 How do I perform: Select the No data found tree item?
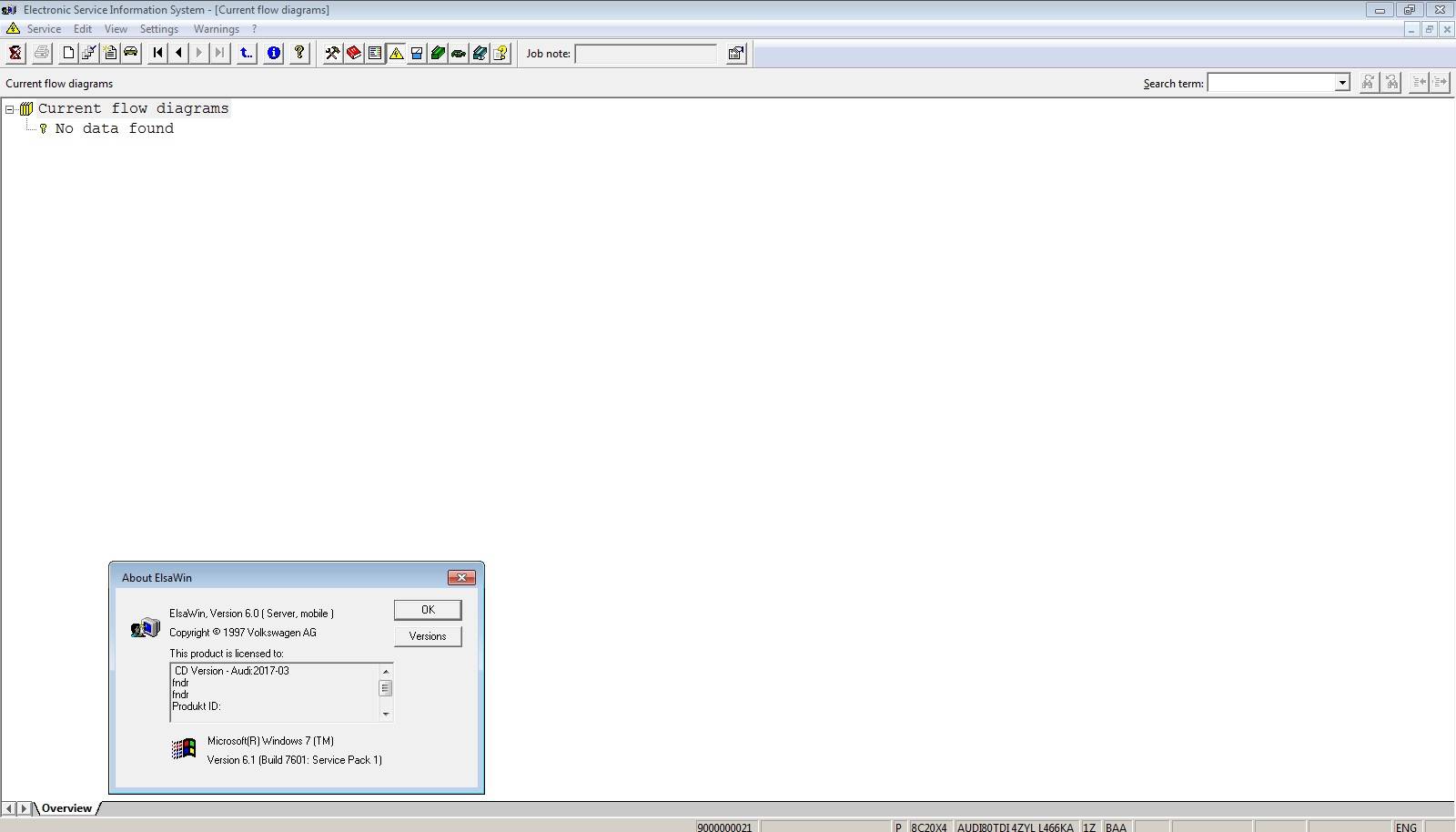point(114,128)
